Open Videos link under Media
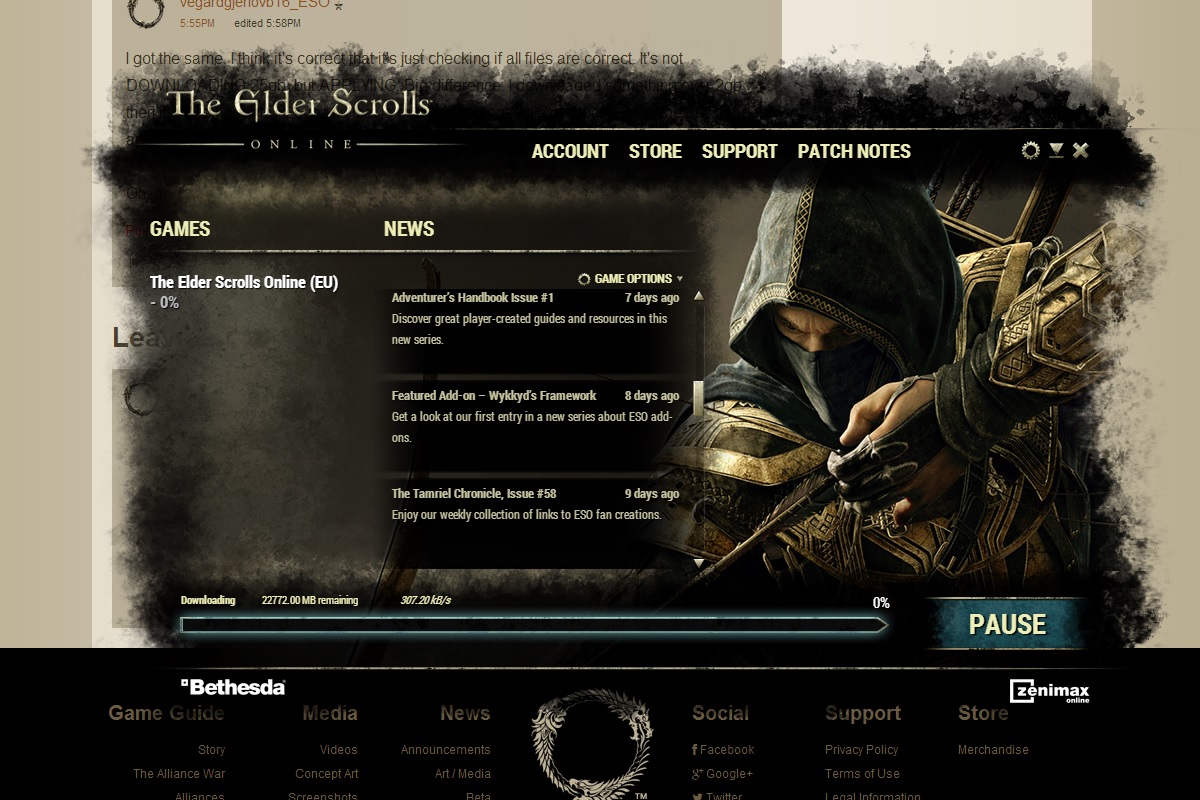 coord(338,750)
